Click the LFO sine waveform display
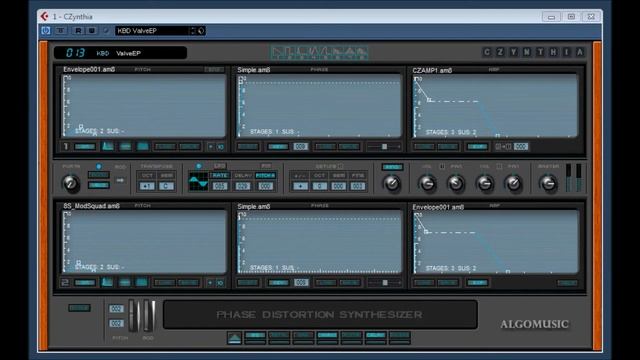This screenshot has height=360, width=640. [198, 181]
